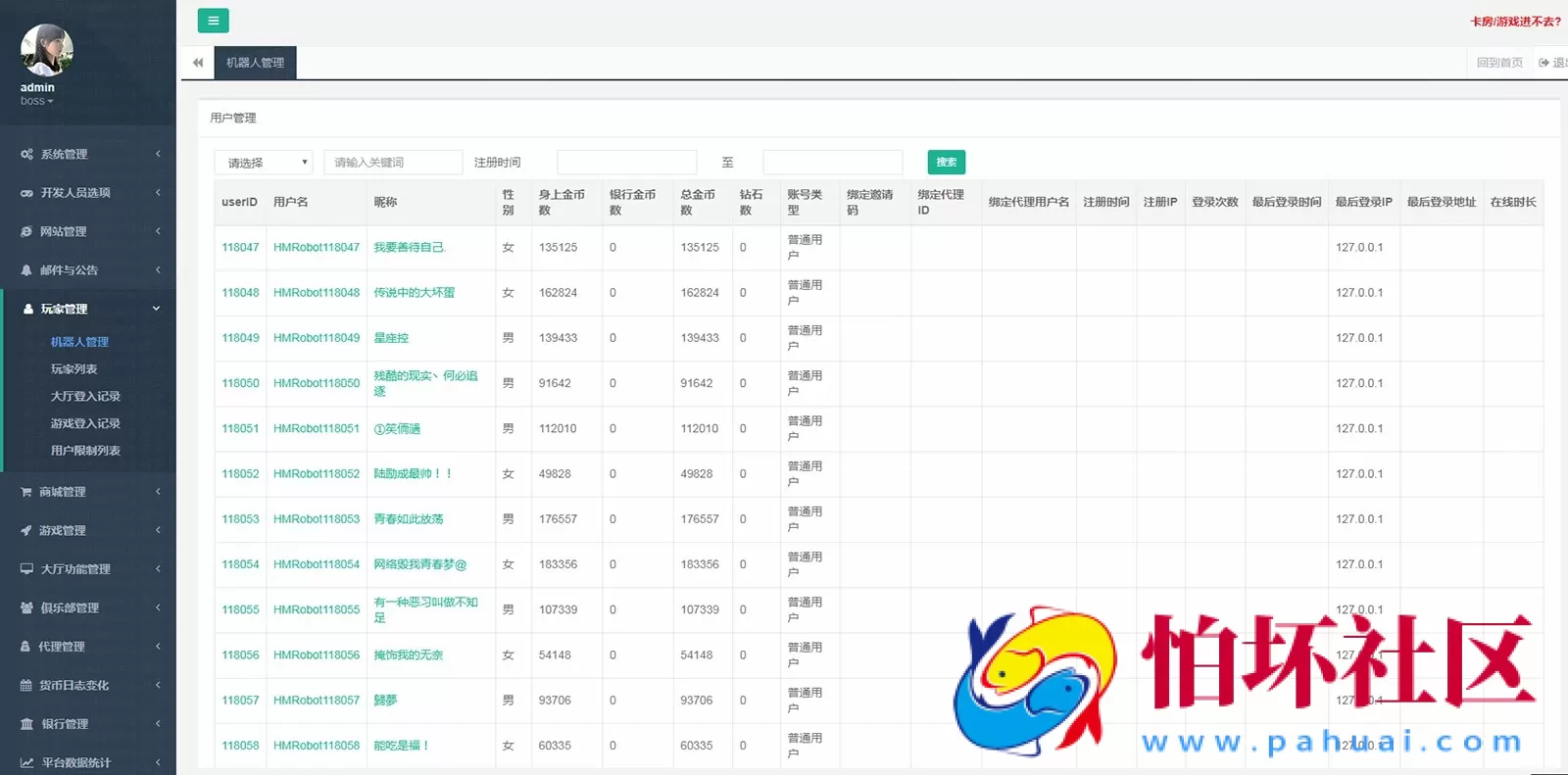1568x775 pixels.
Task: Open 玩家列表 in the sidebar submenu
Action: point(74,369)
